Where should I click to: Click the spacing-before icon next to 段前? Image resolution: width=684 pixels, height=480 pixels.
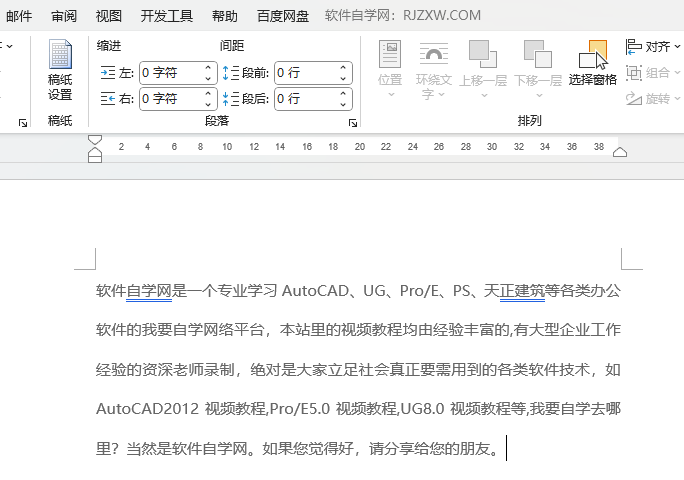(231, 72)
